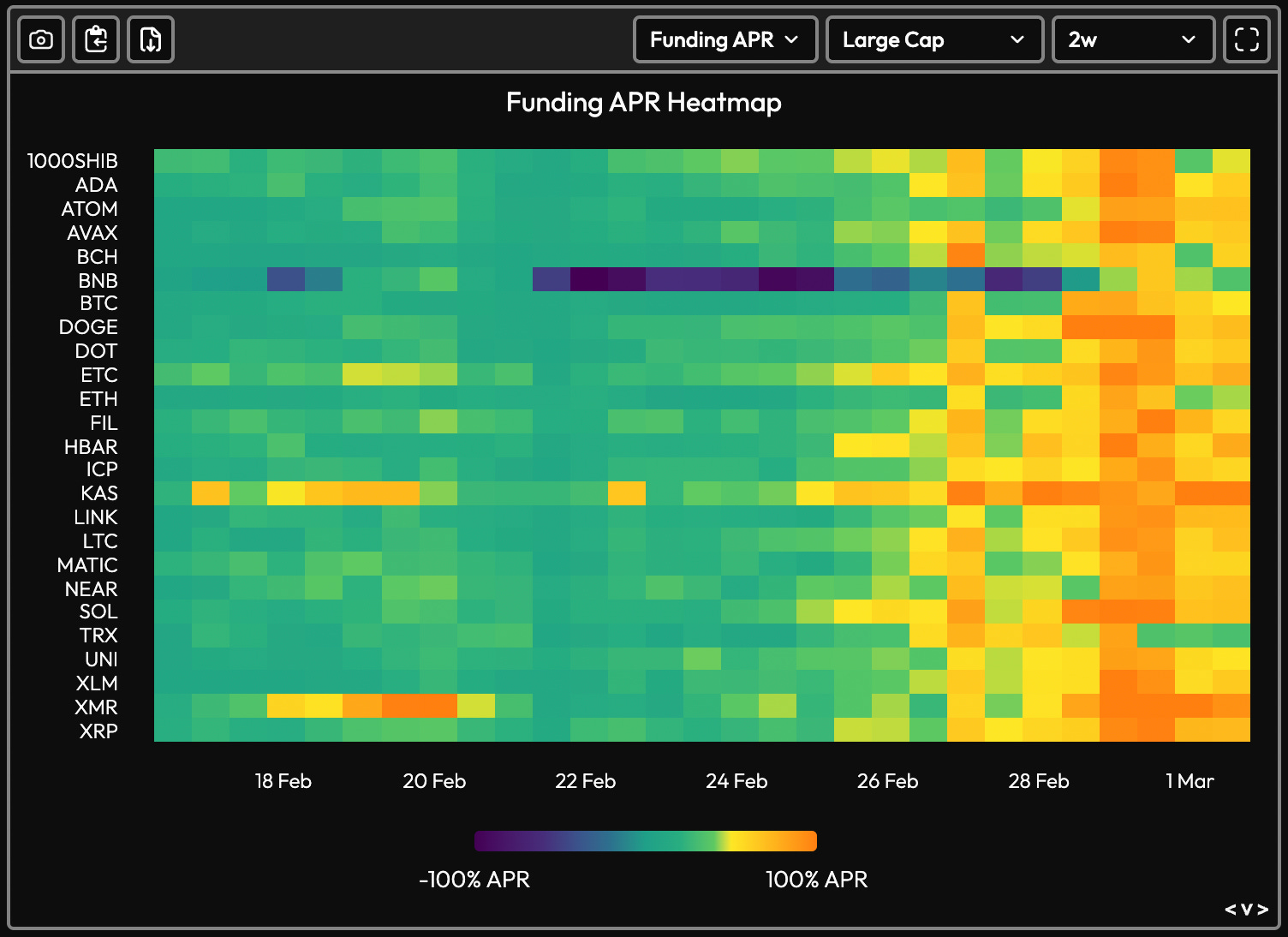Select the MATIC row label
Viewport: 1288px width, 937px height.
87,565
